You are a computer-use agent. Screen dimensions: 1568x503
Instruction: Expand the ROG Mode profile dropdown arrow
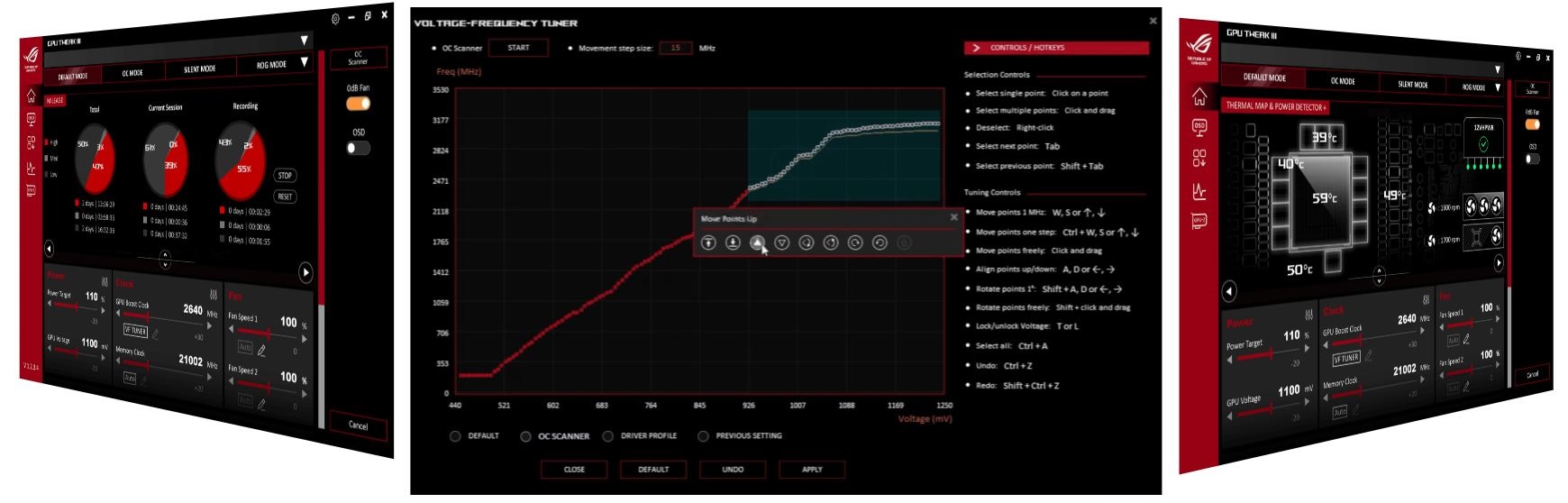coord(304,62)
